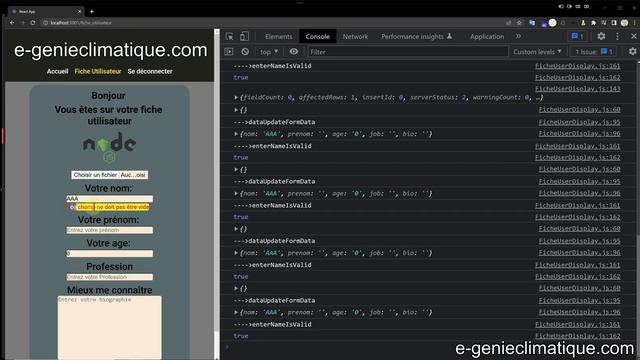Click the 1 issue button

593,52
